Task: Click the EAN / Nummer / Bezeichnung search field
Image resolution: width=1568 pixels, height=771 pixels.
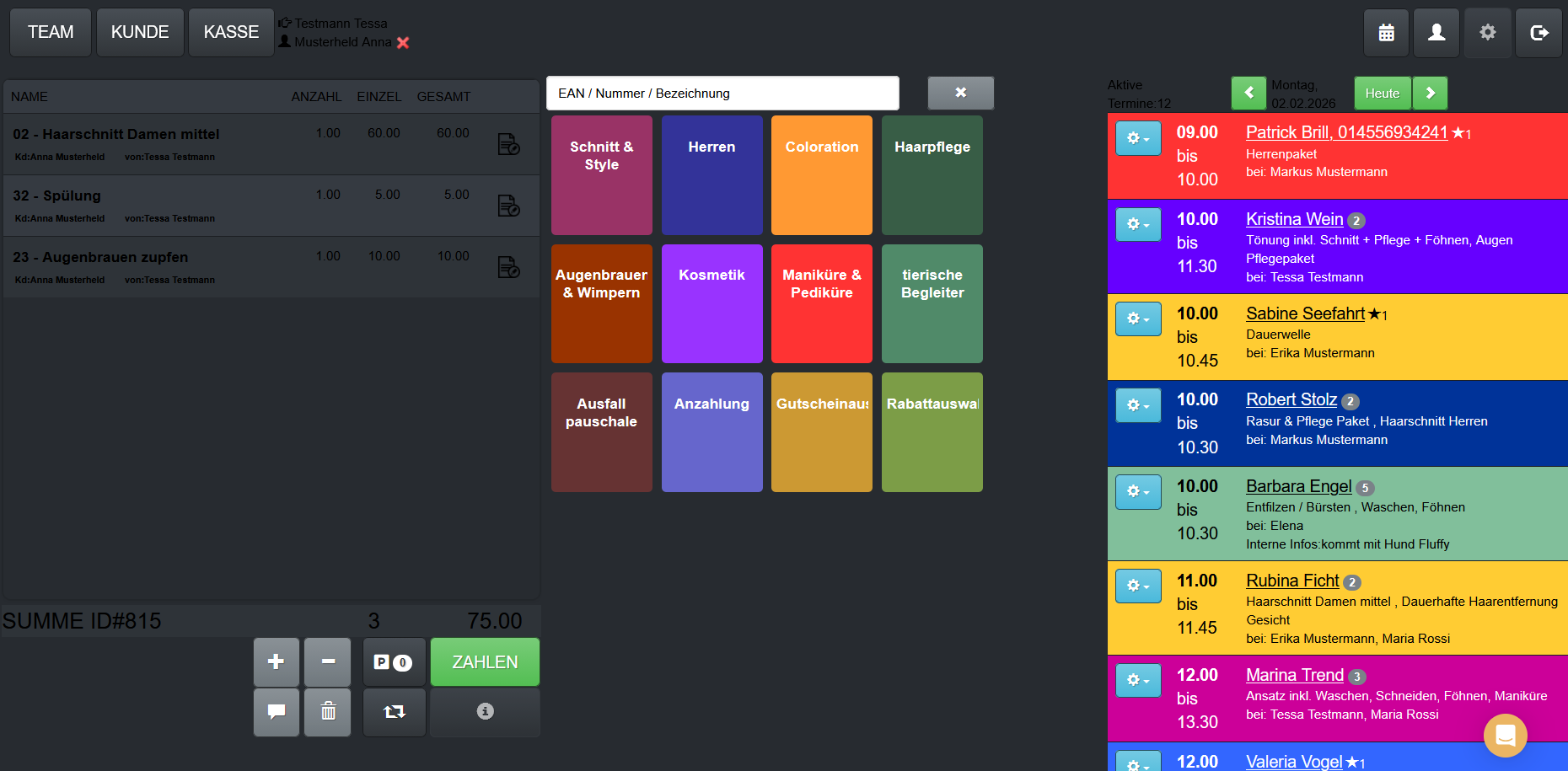Action: pos(722,94)
